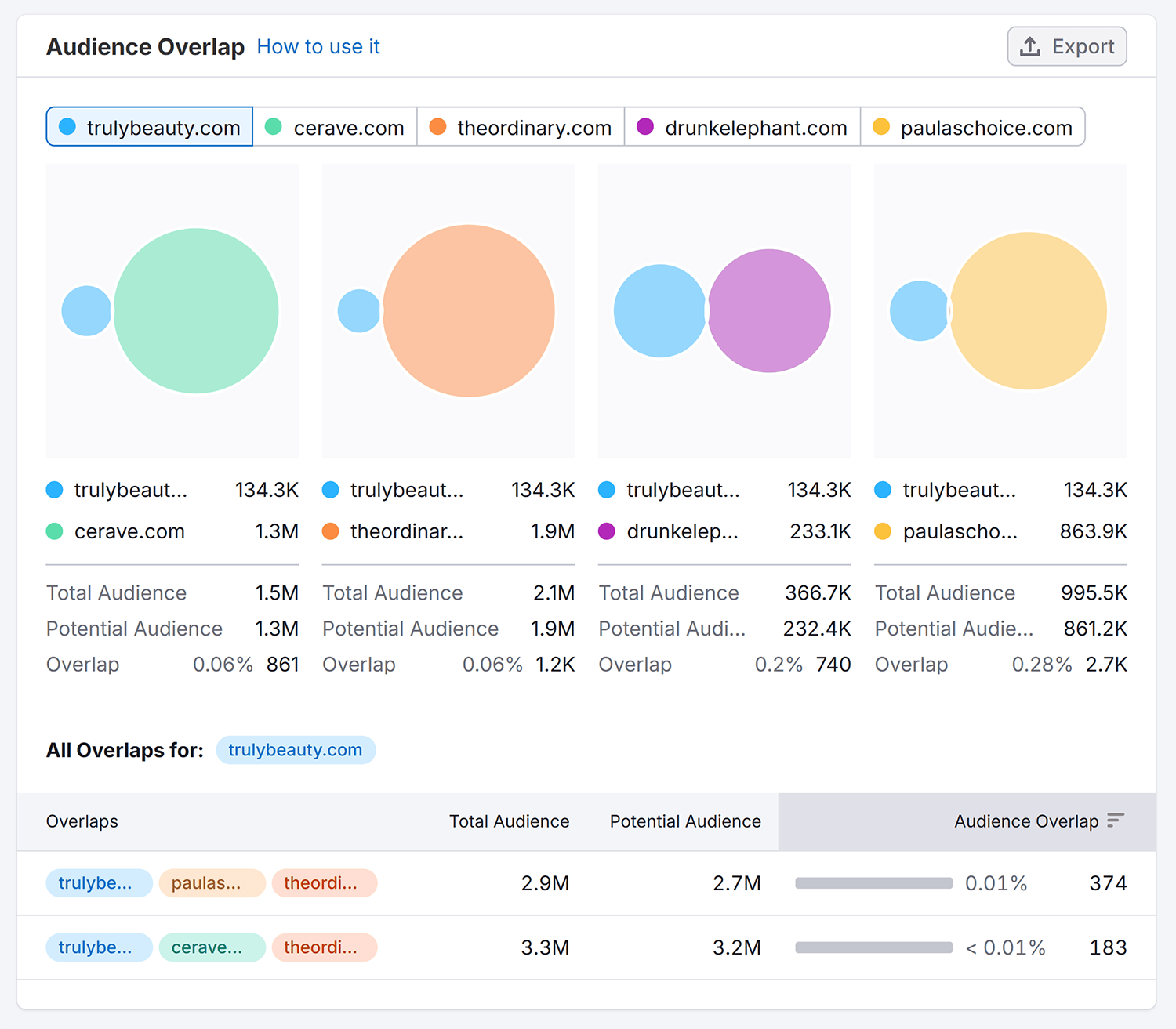
Task: Click the trulybe... tag in the 374 row
Action: [x=100, y=883]
